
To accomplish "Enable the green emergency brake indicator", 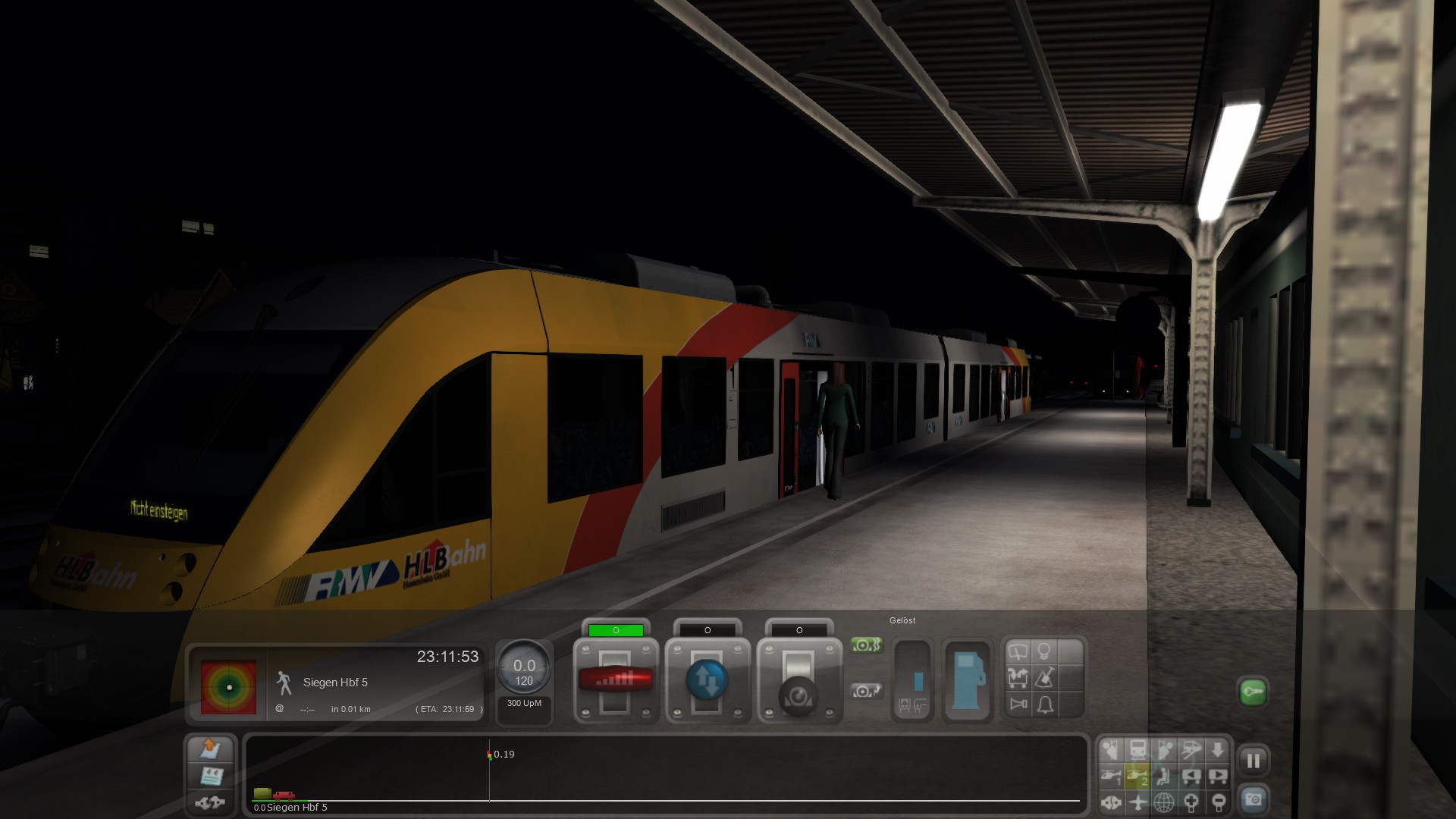I will tap(866, 645).
